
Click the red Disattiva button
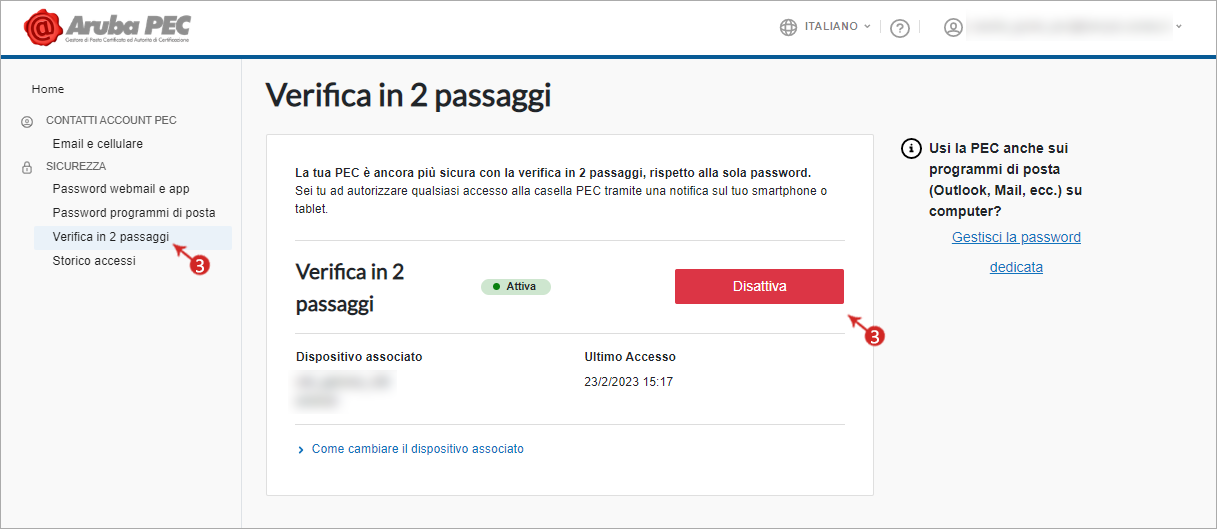[760, 286]
